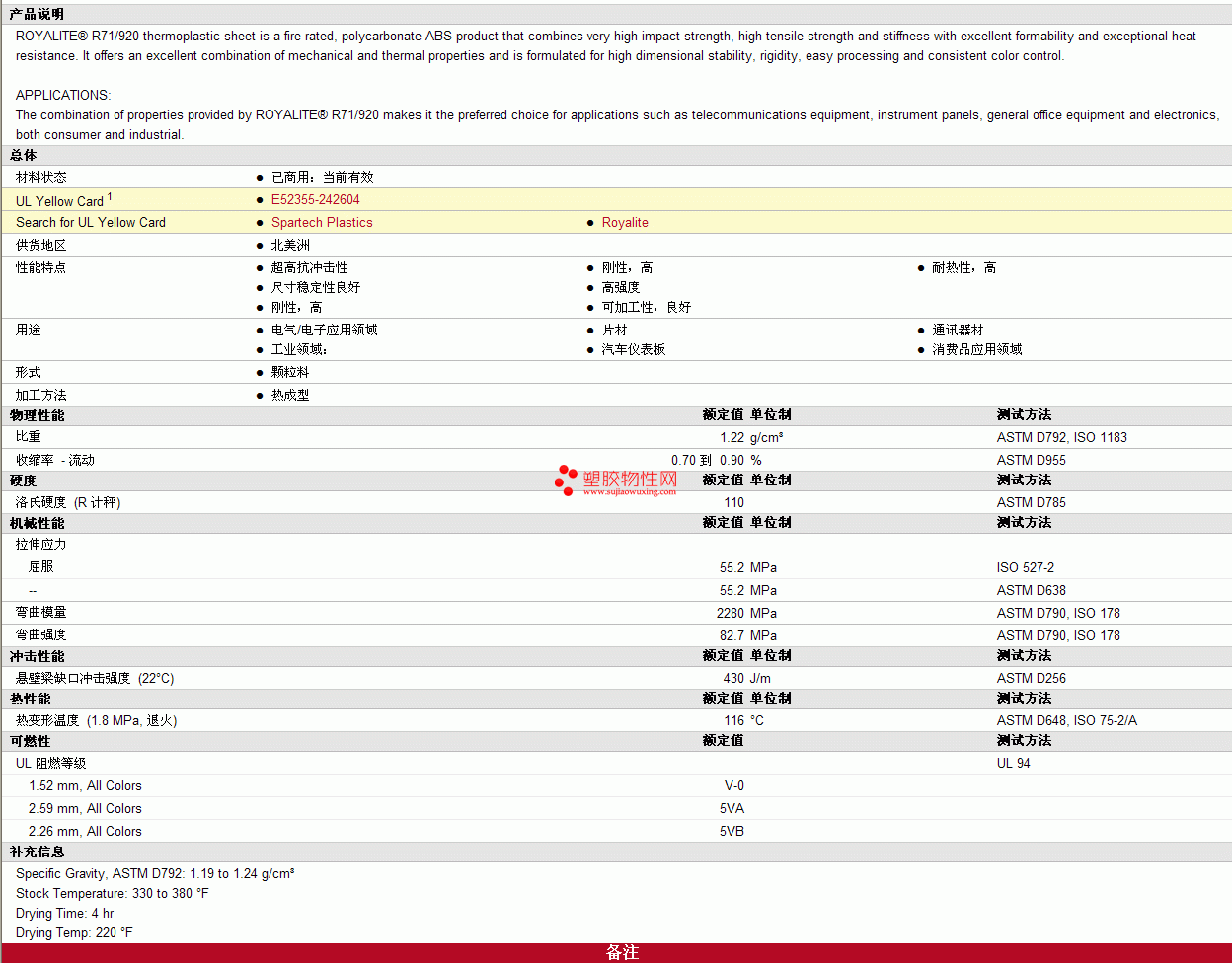Viewport: 1232px width, 963px height.
Task: Click the 5VB flame rating value
Action: point(731,831)
